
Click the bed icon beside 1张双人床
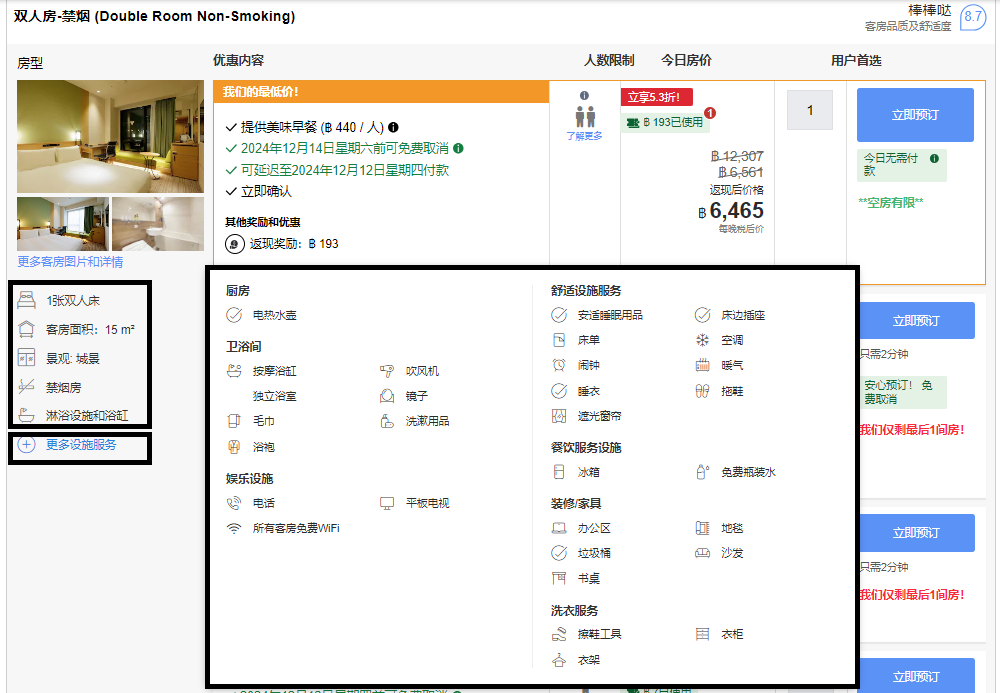26,300
